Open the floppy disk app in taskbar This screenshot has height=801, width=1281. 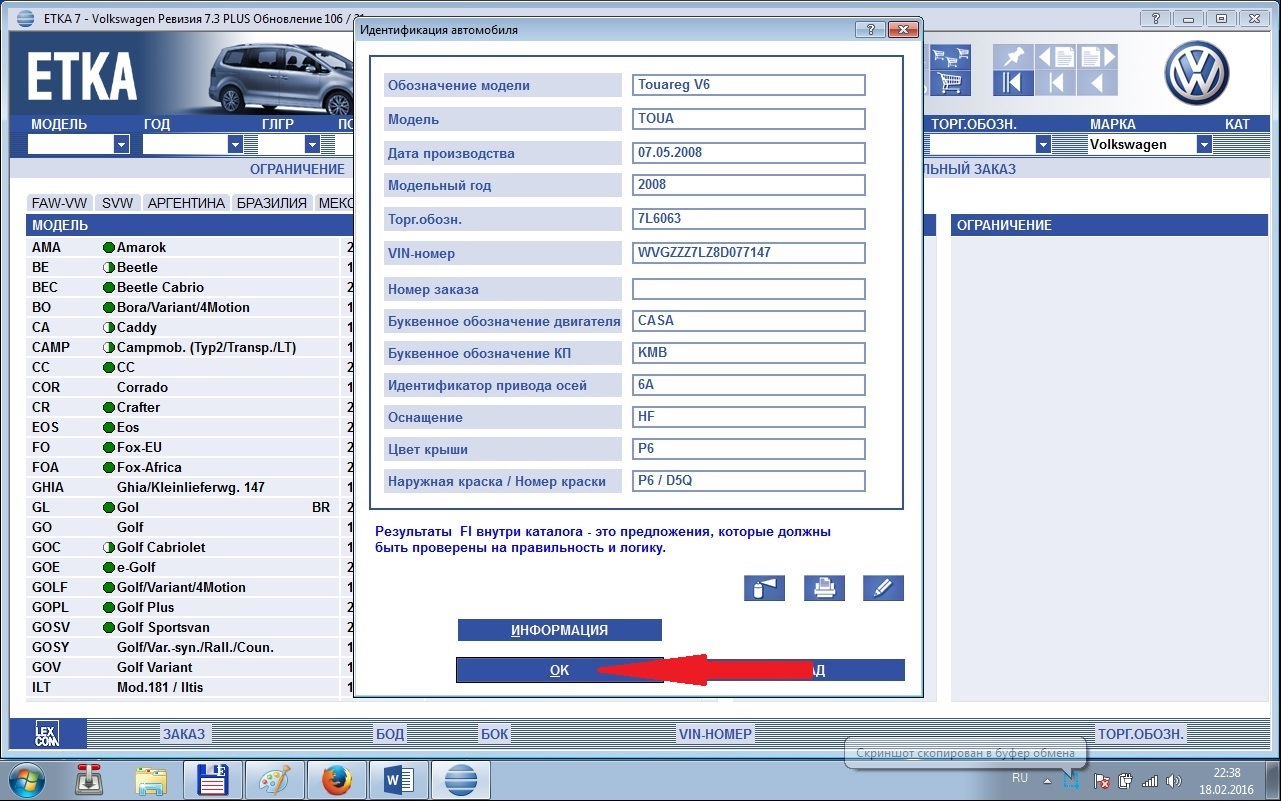click(x=213, y=779)
